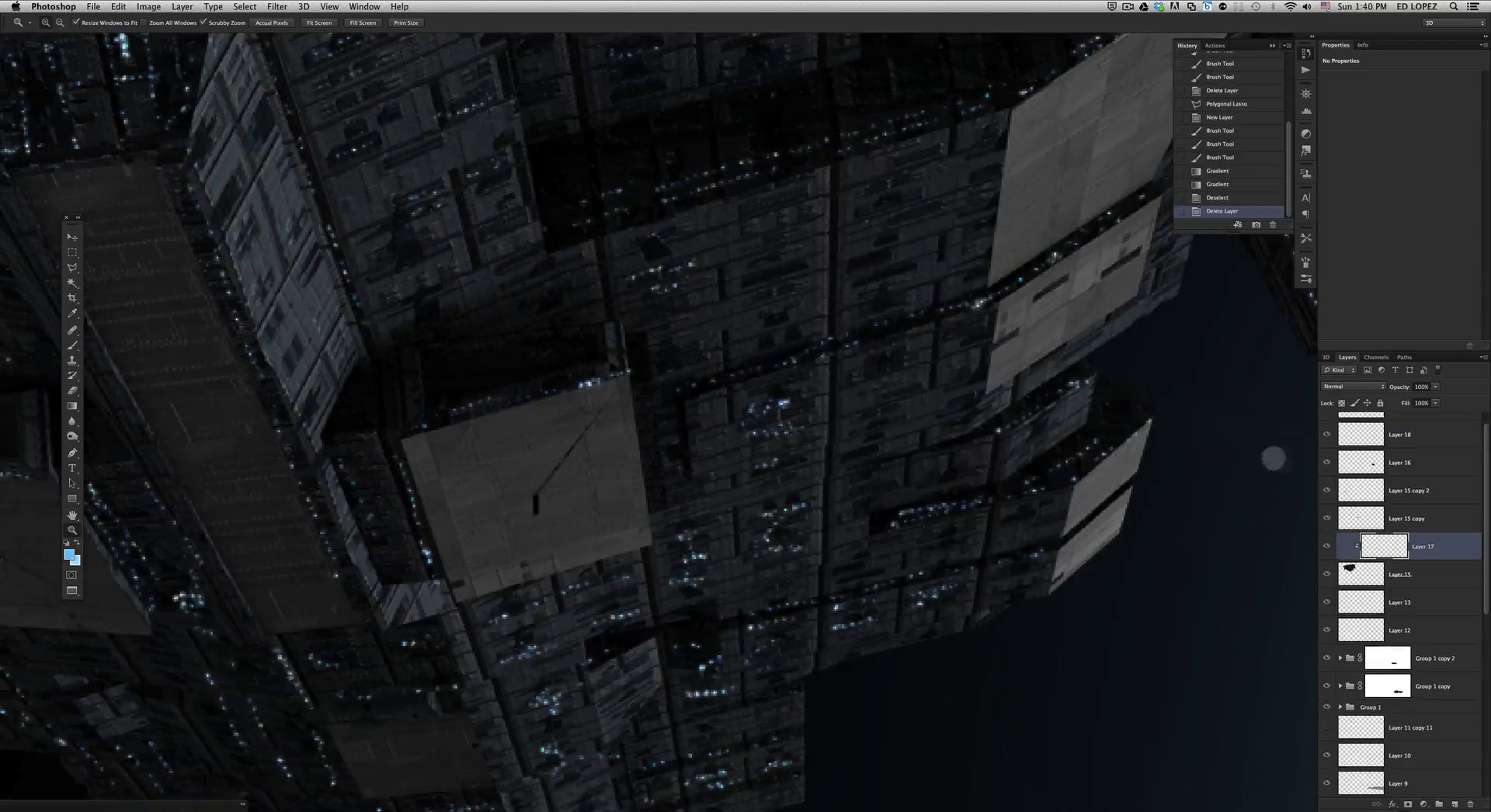
Task: Open 3D workspace switcher dropdown
Action: tap(1454, 23)
